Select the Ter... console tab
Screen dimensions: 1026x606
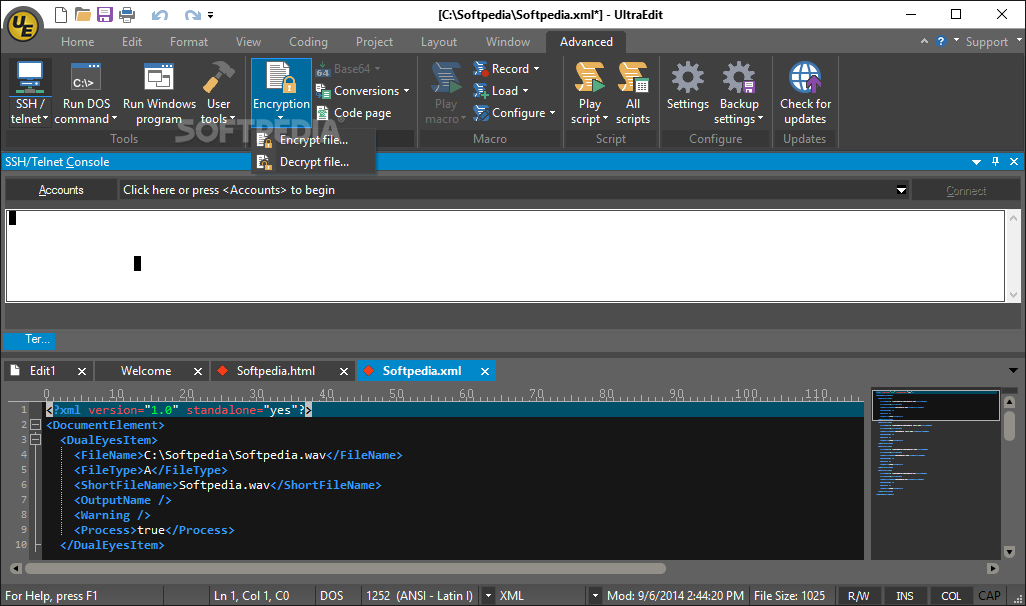click(29, 340)
